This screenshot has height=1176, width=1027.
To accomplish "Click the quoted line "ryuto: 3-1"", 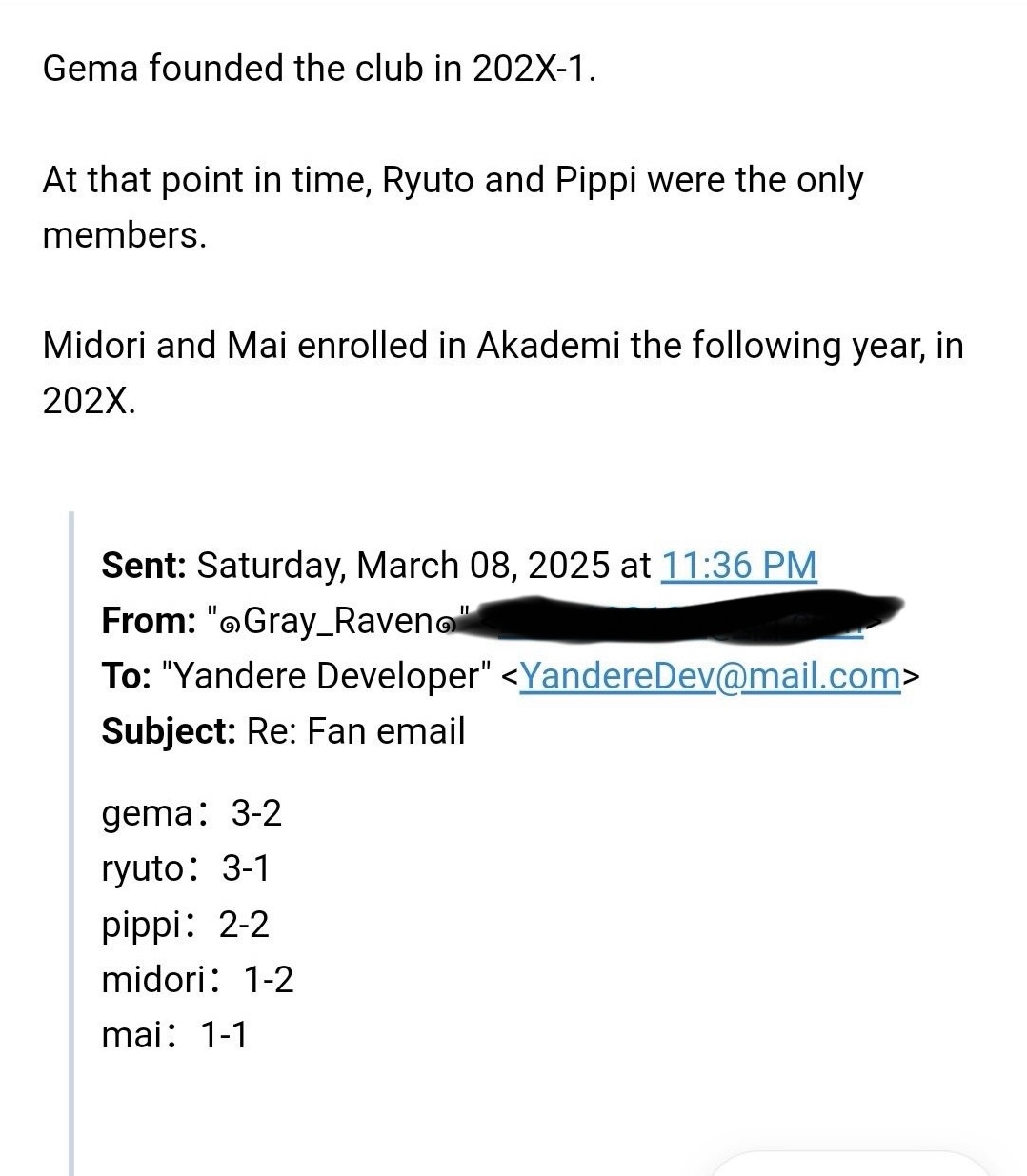I will coord(186,868).
